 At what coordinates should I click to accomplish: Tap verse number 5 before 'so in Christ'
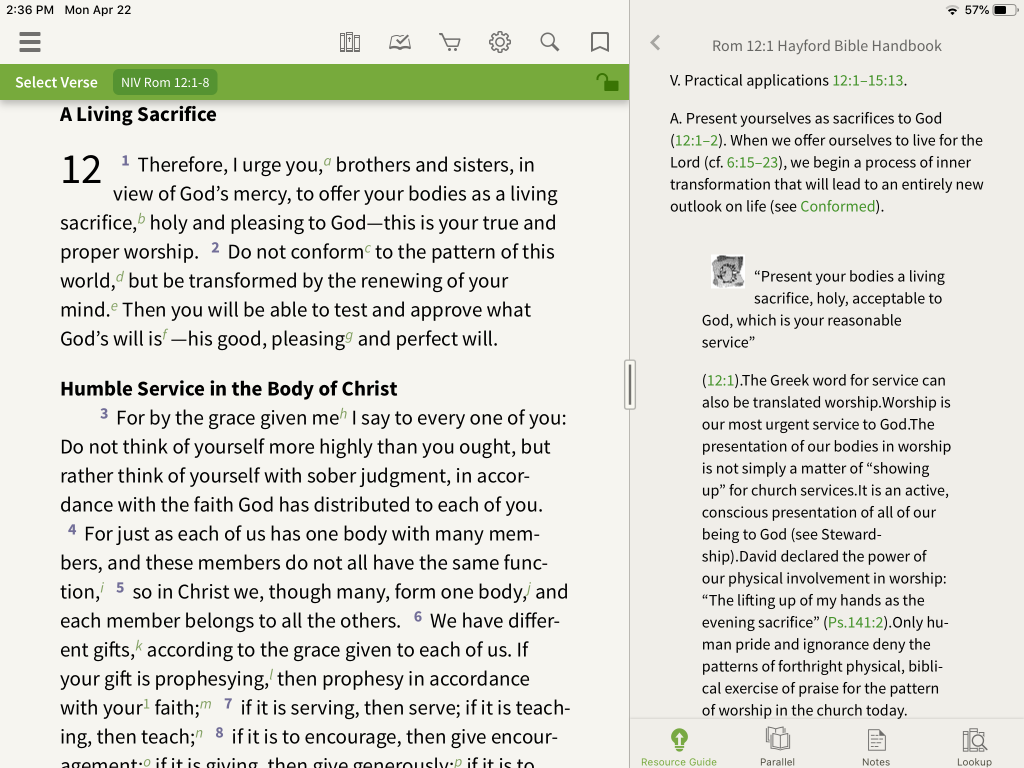pos(120,588)
